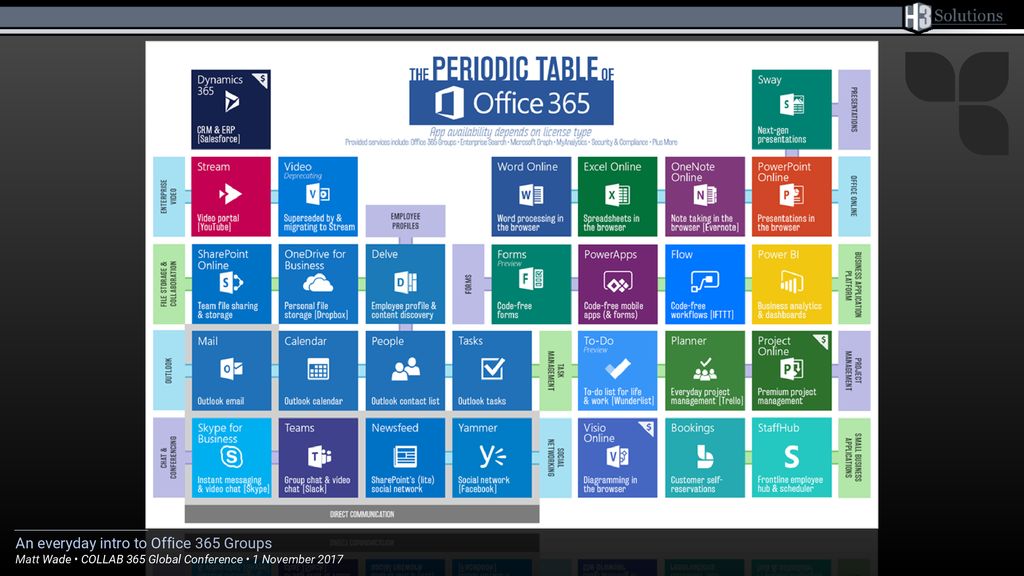
Task: Select 'Everyday project management [Trello]' text
Action: tap(707, 396)
